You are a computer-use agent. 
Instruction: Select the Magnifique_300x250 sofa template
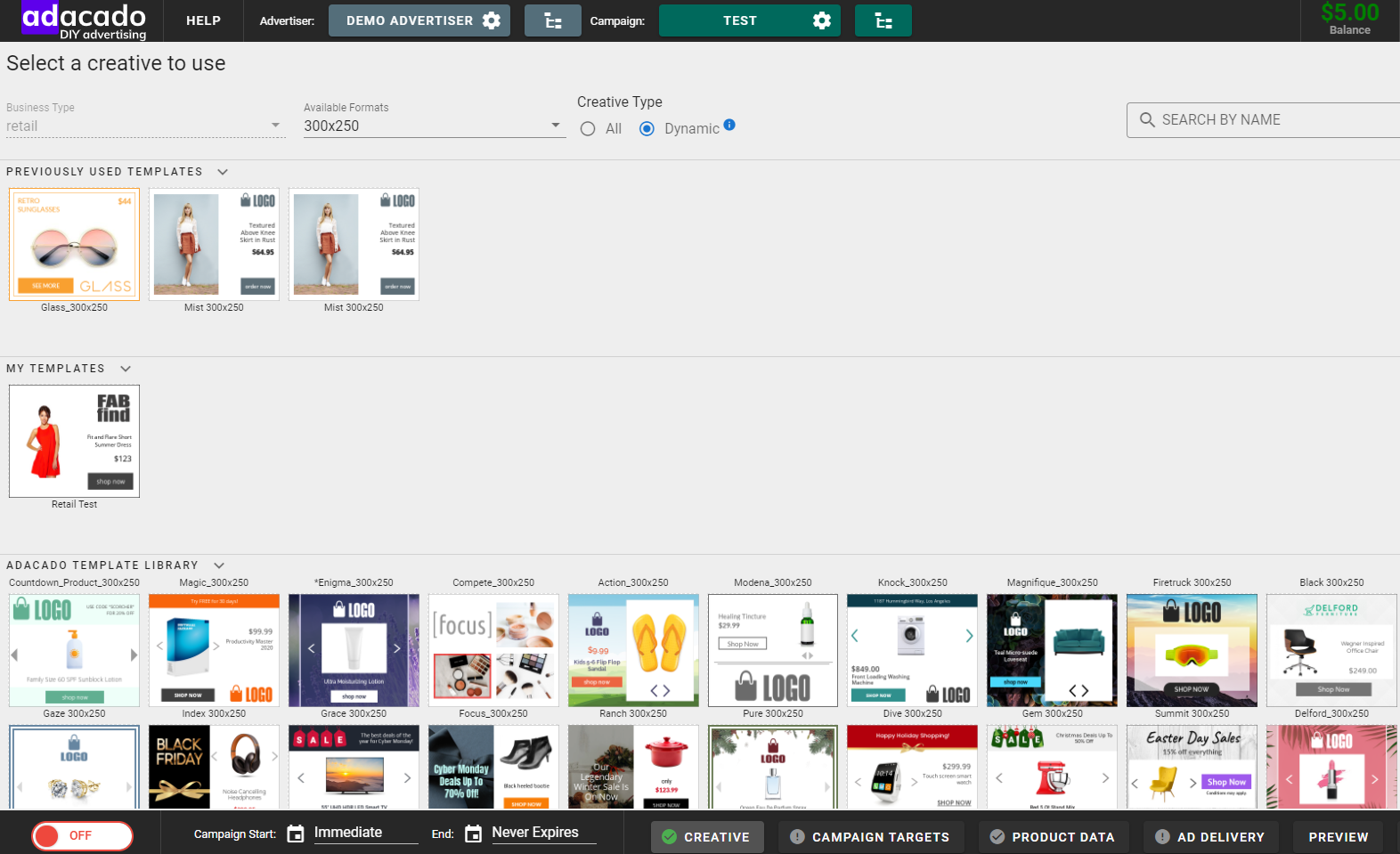(x=1052, y=651)
